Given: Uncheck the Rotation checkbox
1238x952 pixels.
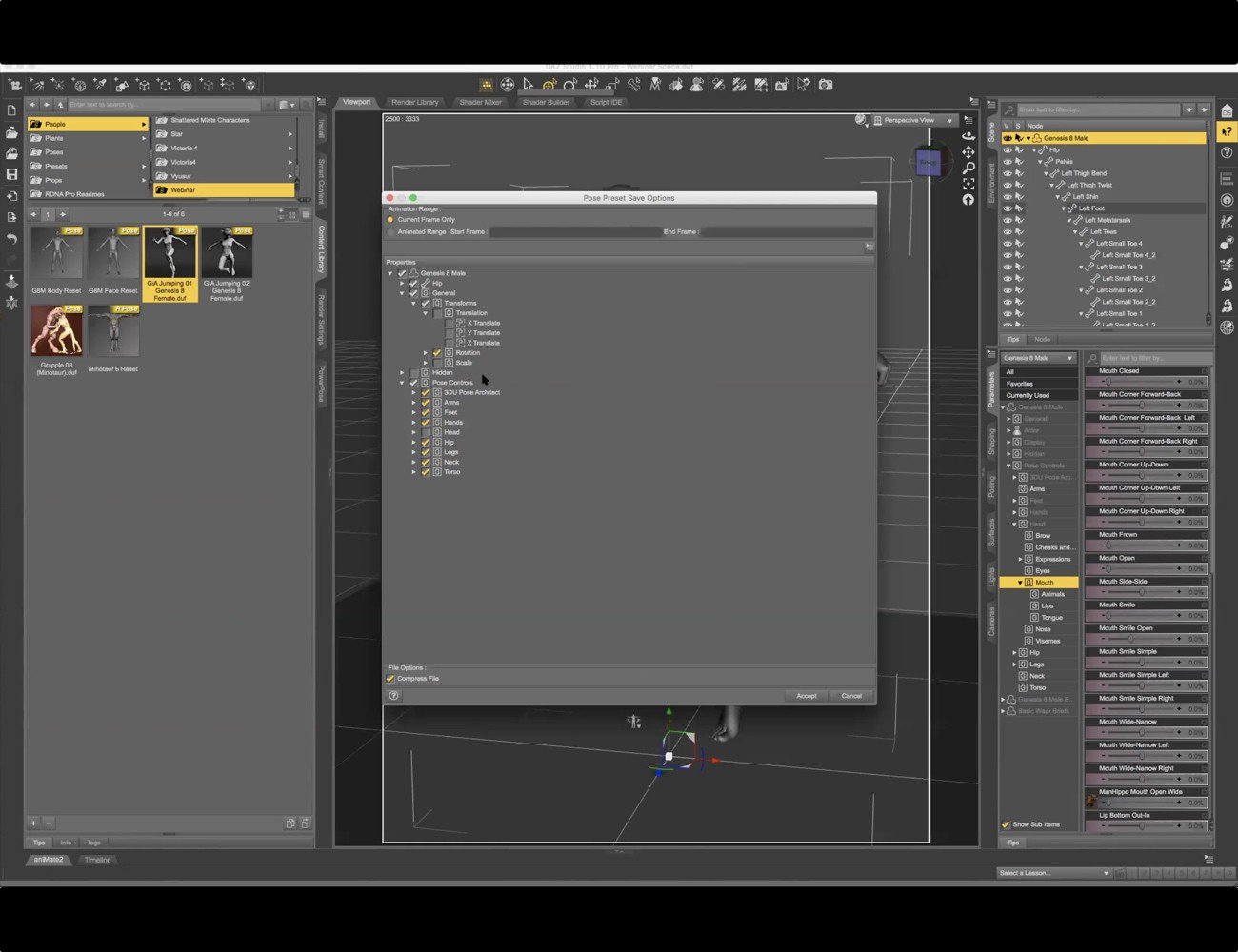Looking at the screenshot, I should (437, 353).
